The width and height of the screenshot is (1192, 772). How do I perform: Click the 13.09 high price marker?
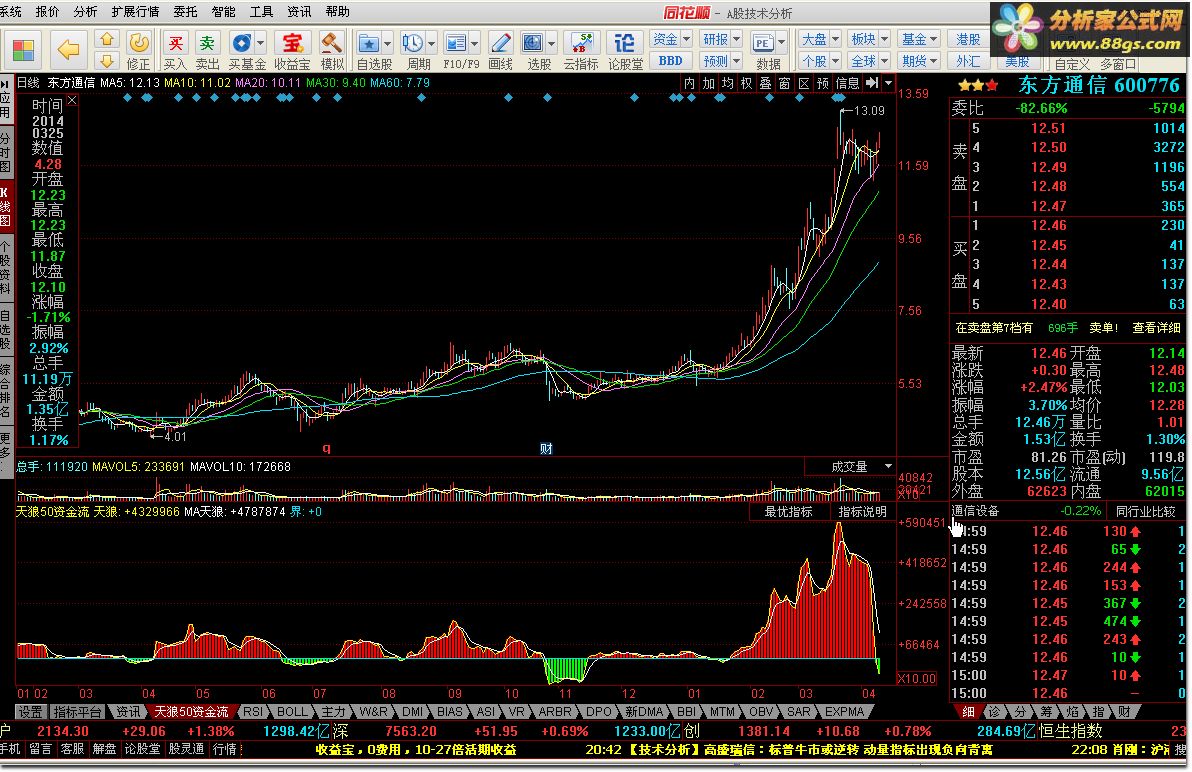[869, 111]
